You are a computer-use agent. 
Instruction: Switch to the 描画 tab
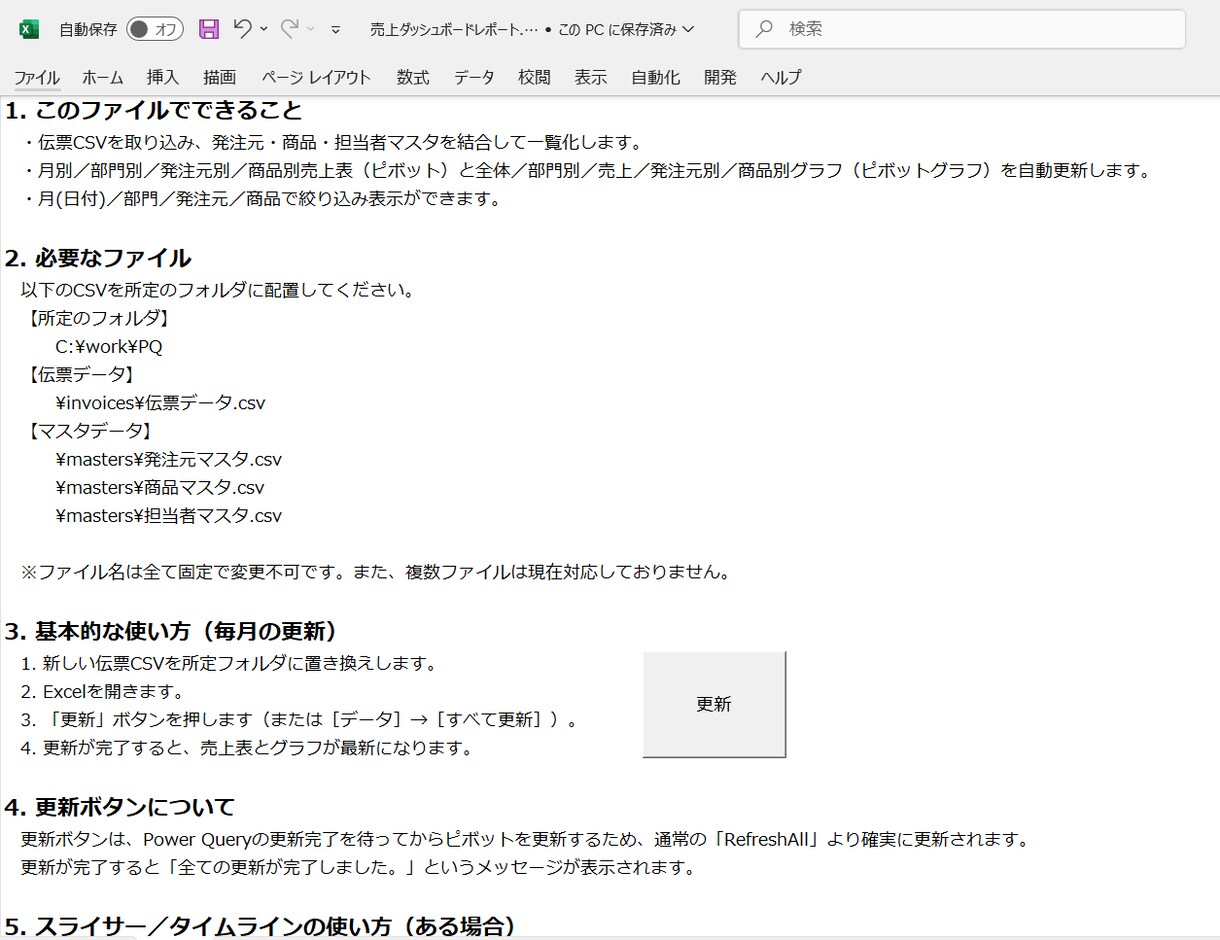pyautogui.click(x=220, y=77)
